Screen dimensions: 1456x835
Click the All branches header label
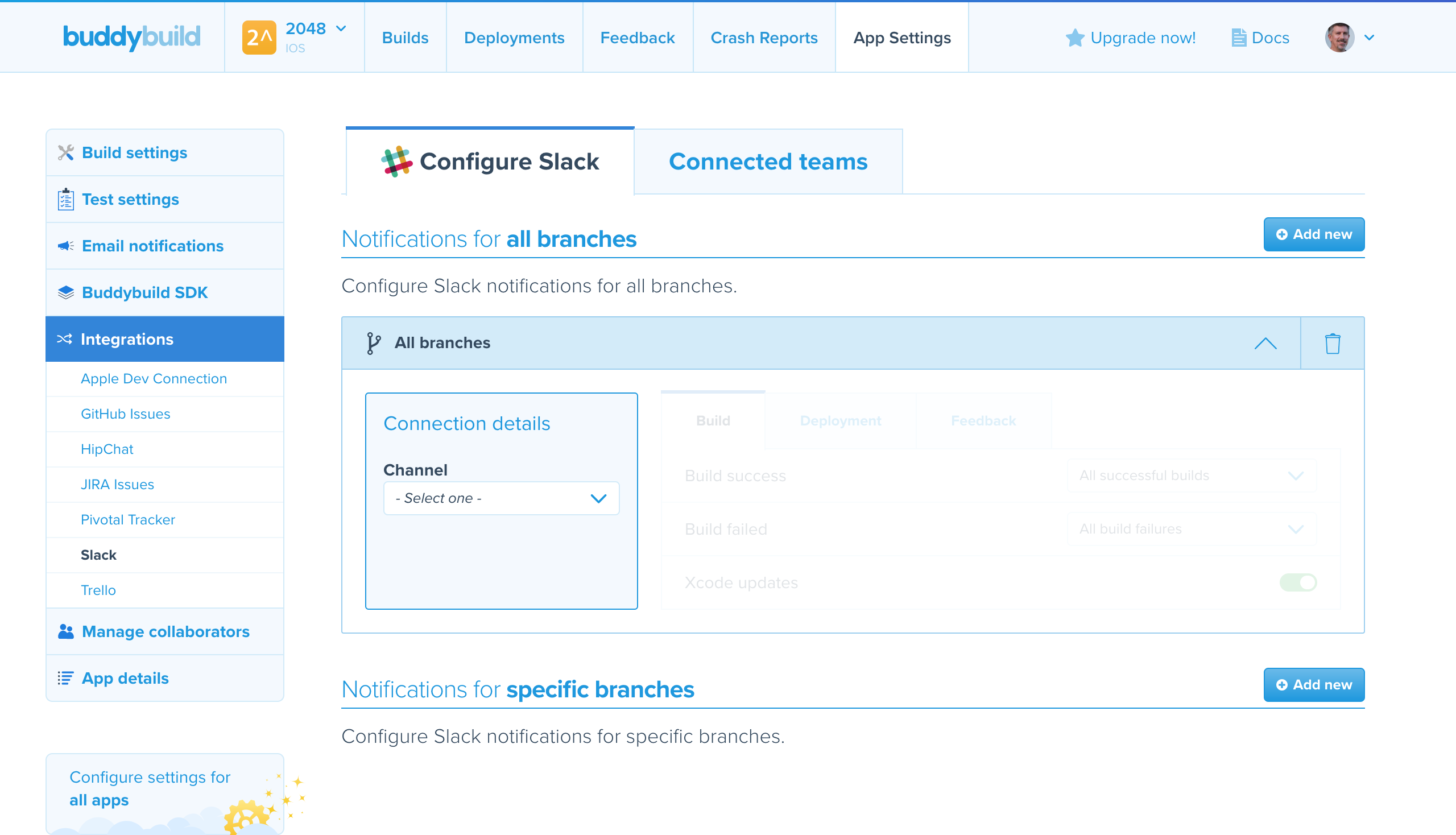point(442,343)
